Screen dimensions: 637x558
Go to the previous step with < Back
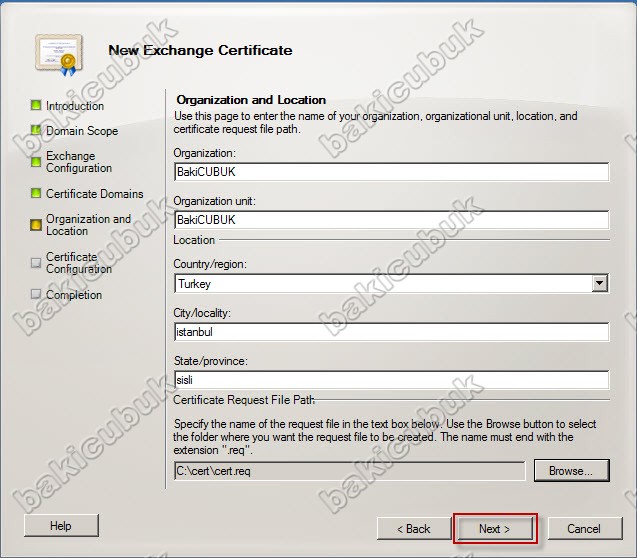(x=414, y=528)
